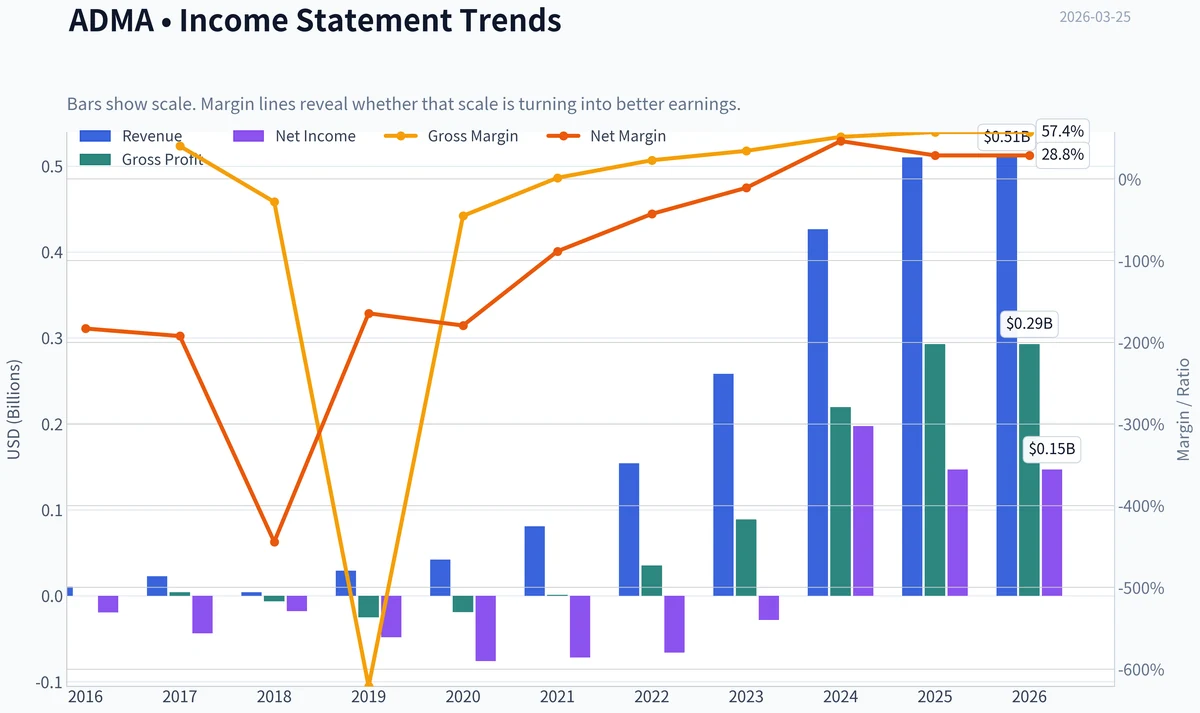Screen dimensions: 1200x713
Task: Click the Net Margin point at 2021
Action: pos(557,251)
